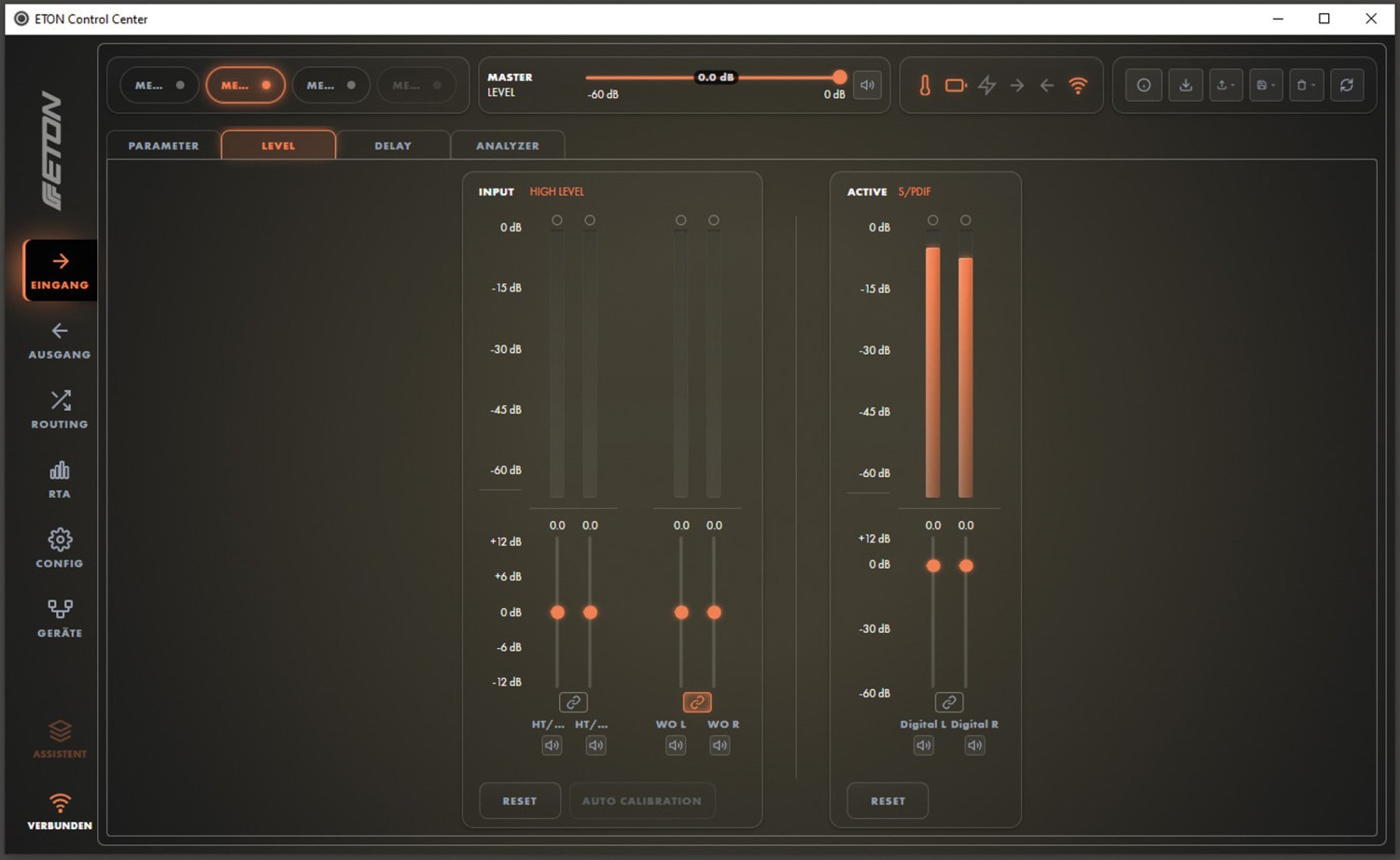
Task: Open the RTA section in sidebar
Action: point(60,479)
